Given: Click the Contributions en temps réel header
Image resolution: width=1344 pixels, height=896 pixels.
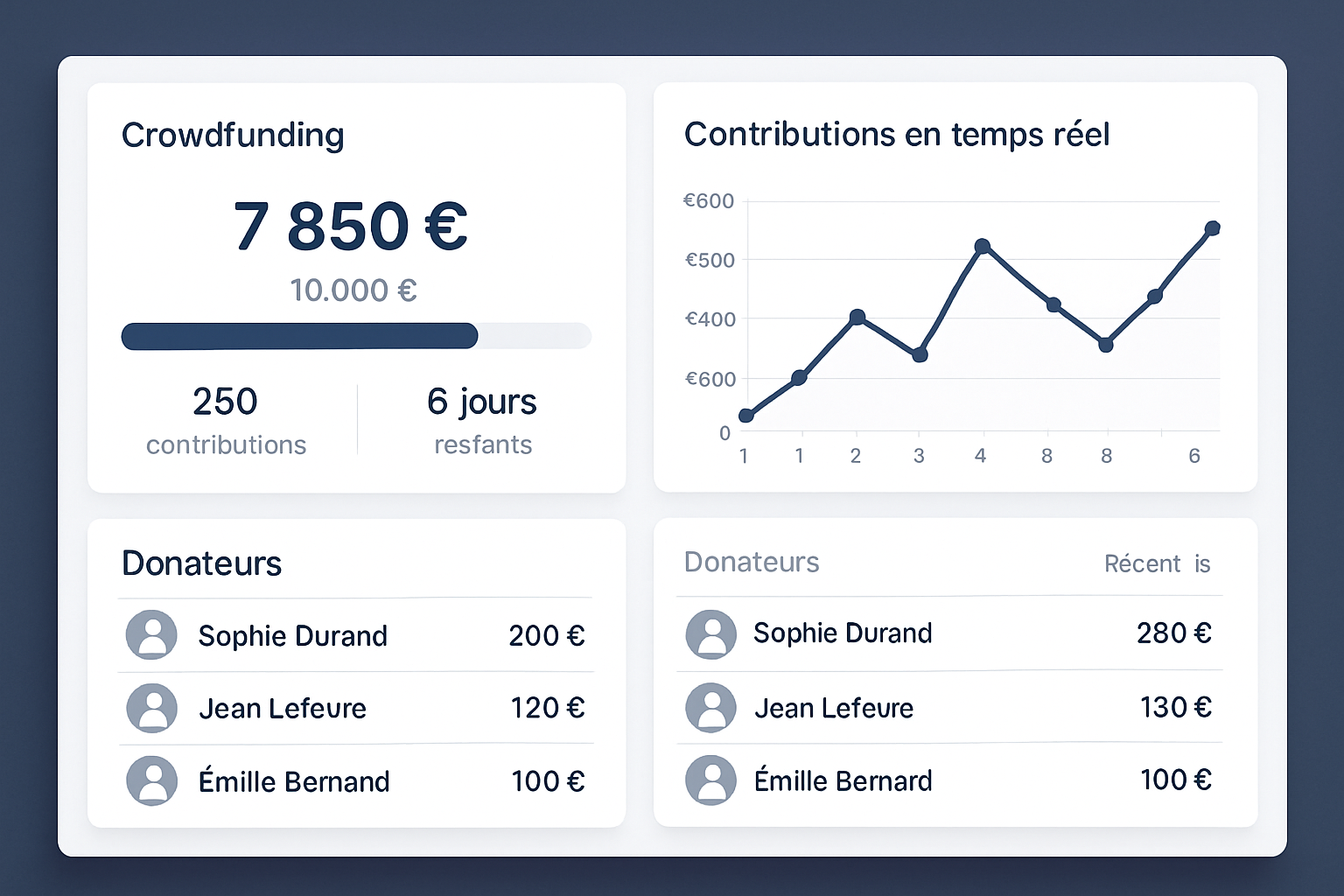Looking at the screenshot, I should click(896, 134).
